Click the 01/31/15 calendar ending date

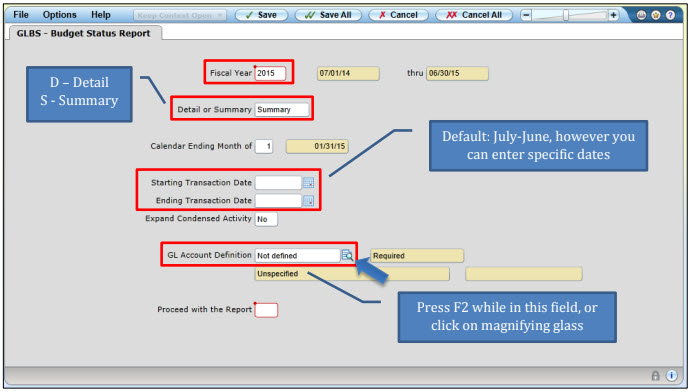(x=317, y=147)
